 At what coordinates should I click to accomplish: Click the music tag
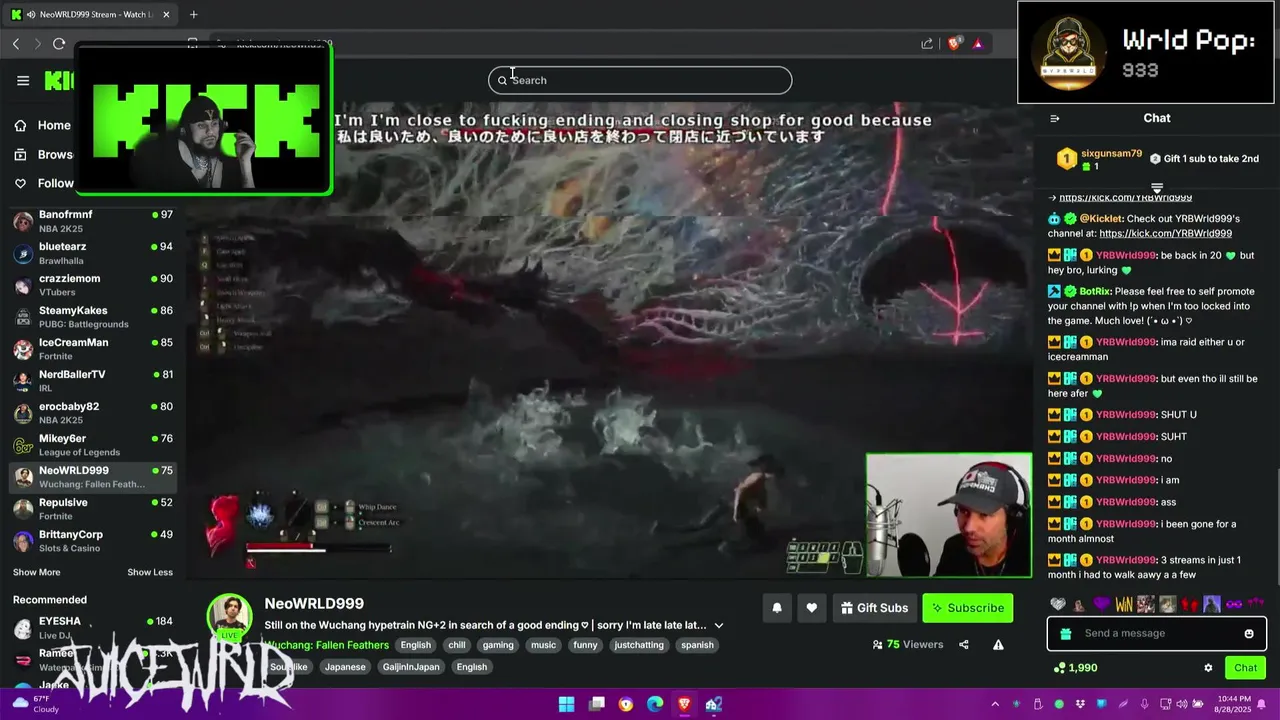coord(543,645)
